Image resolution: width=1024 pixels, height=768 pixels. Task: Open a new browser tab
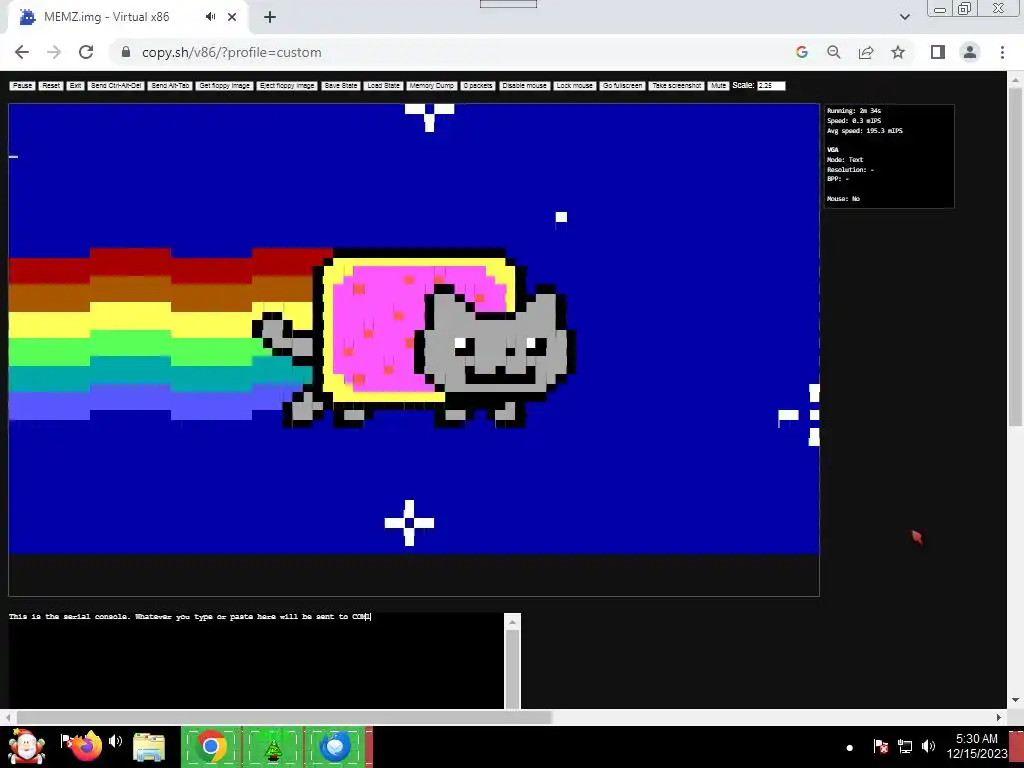coord(270,17)
